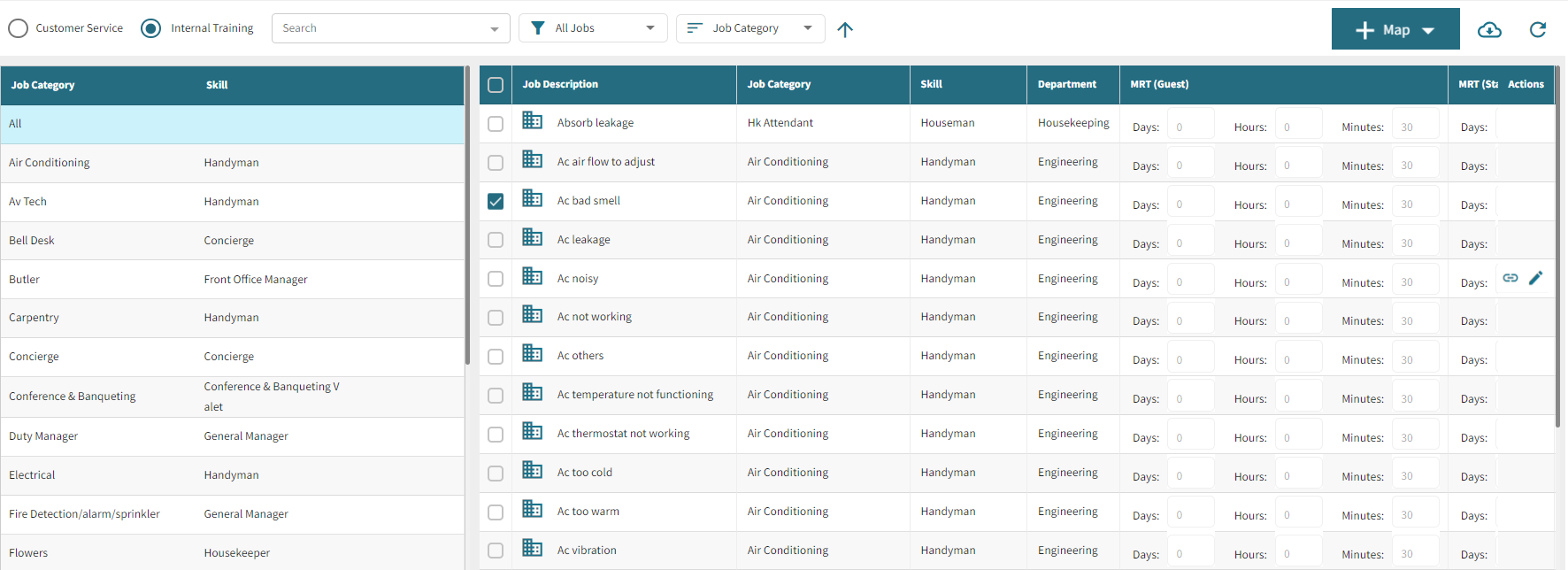Uncheck the Ac bad smell checkbox

(x=496, y=202)
